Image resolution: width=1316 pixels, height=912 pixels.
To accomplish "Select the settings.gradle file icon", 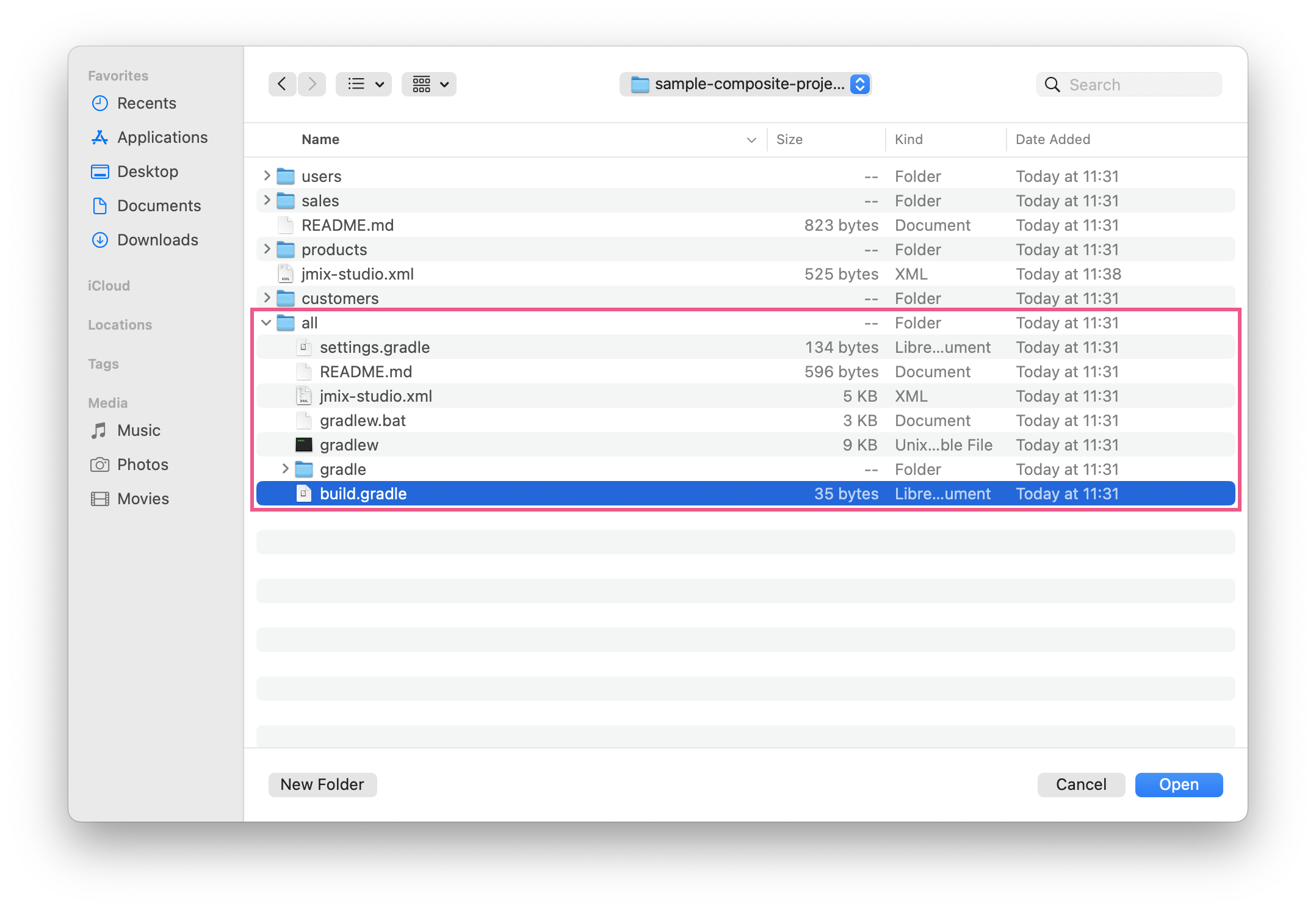I will click(304, 347).
